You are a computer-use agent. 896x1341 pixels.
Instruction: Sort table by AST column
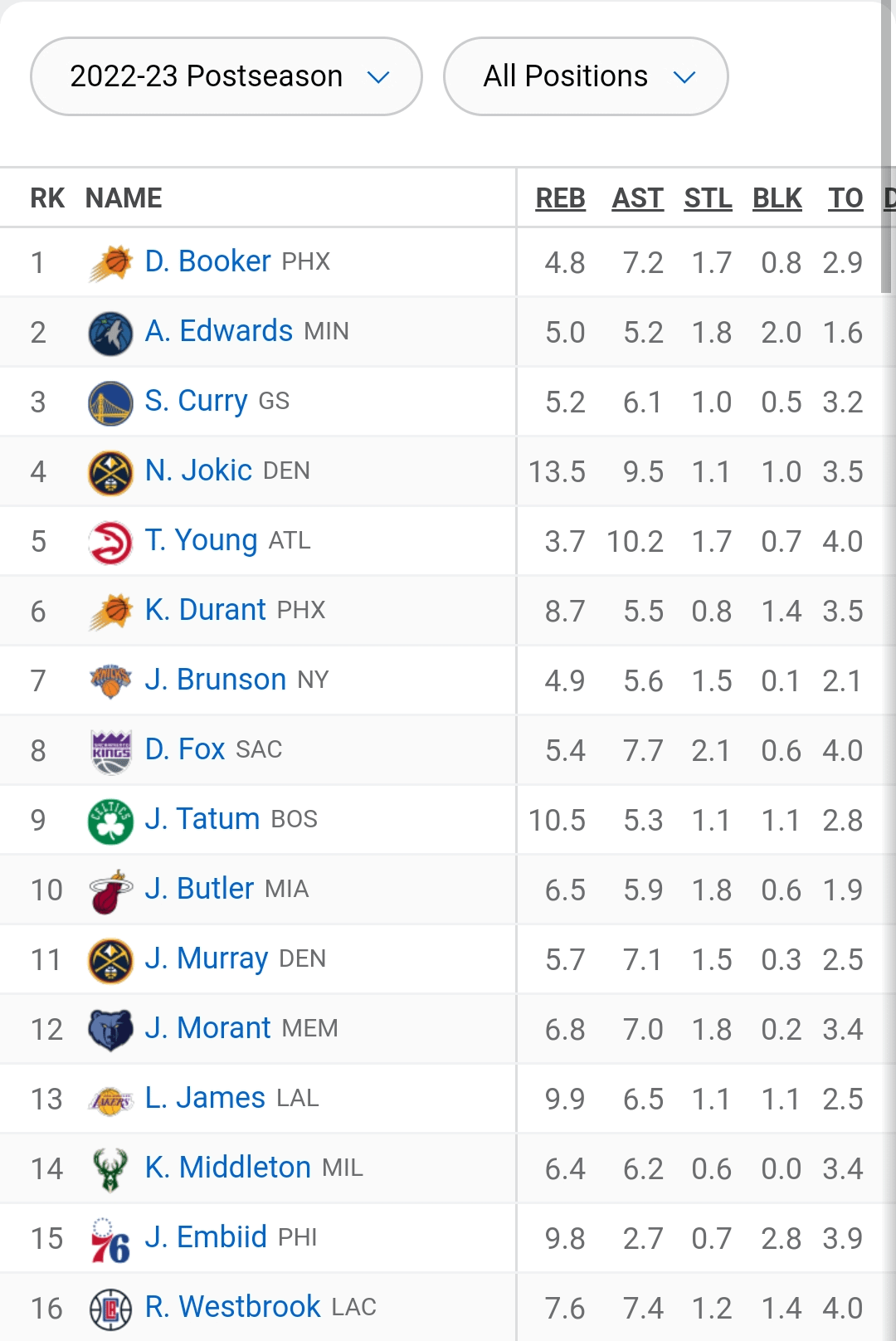[637, 198]
